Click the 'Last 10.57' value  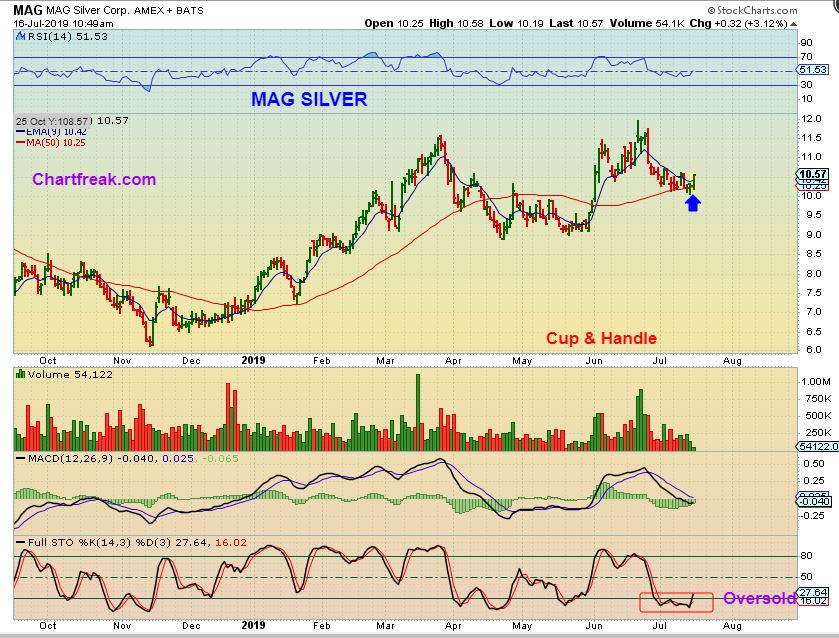point(576,24)
